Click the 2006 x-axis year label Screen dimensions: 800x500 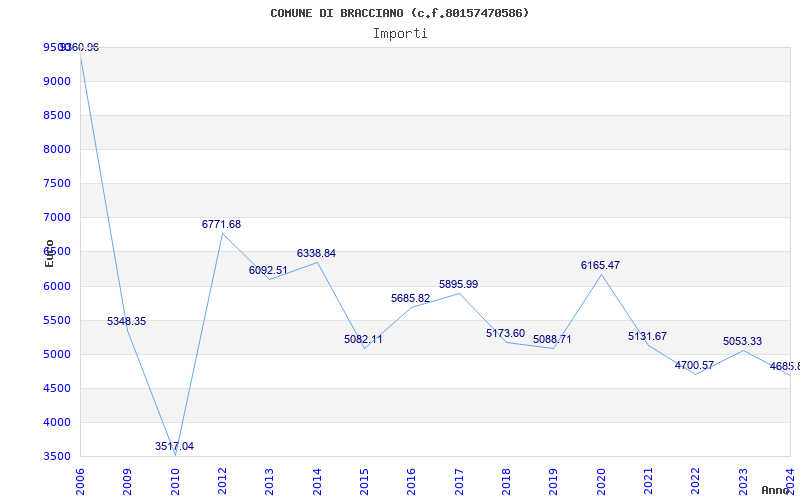click(80, 482)
